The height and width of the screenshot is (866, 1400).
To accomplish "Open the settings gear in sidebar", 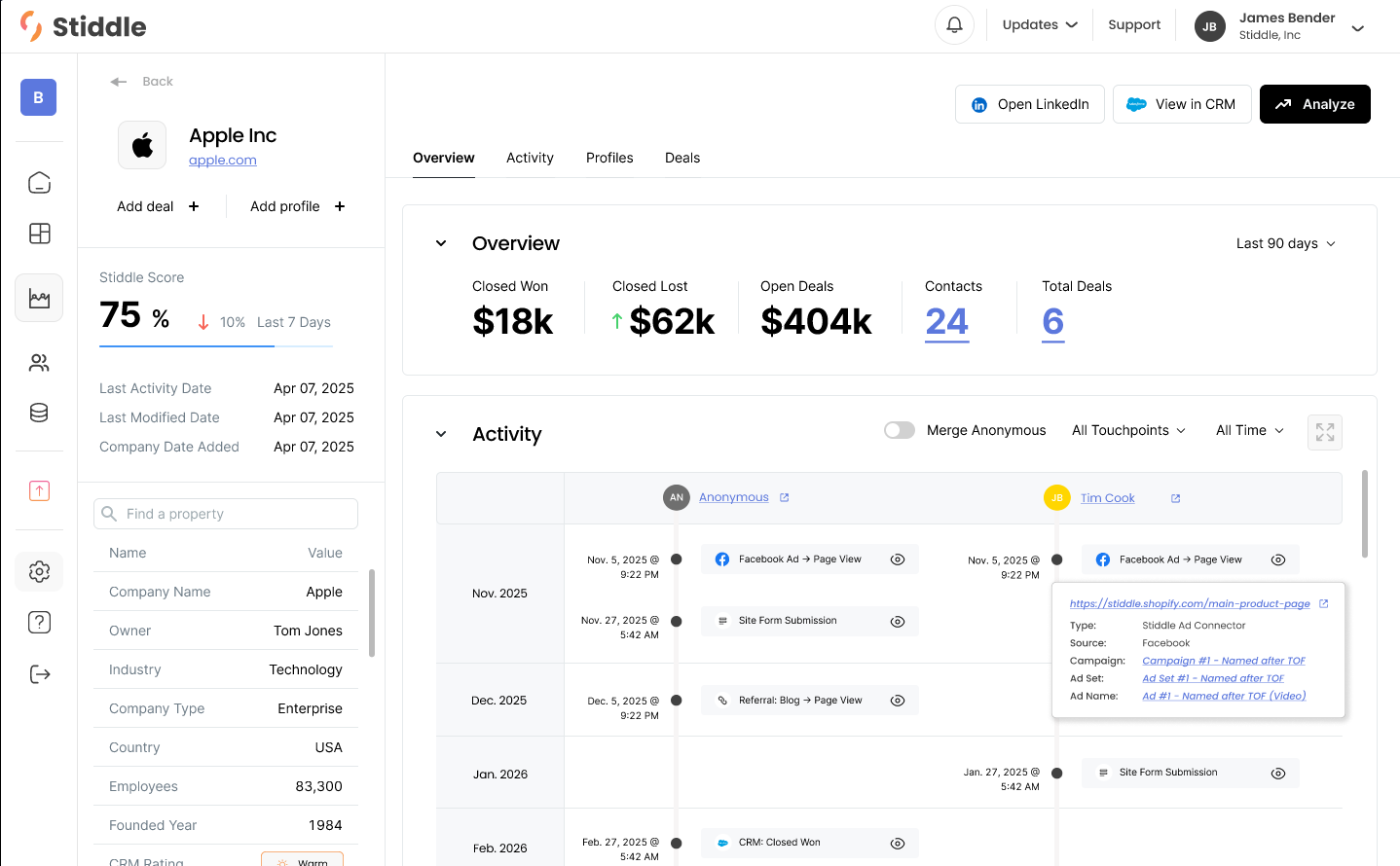I will [39, 571].
